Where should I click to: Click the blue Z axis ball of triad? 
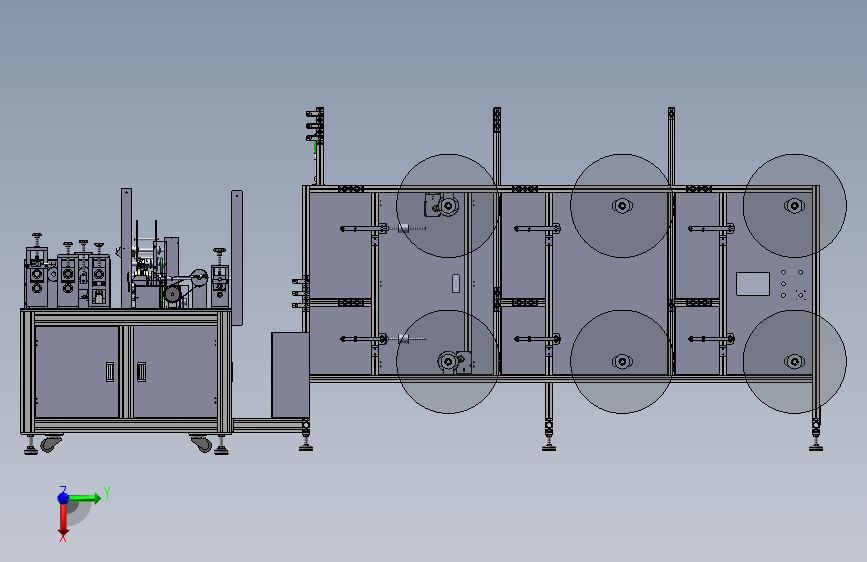tap(63, 498)
